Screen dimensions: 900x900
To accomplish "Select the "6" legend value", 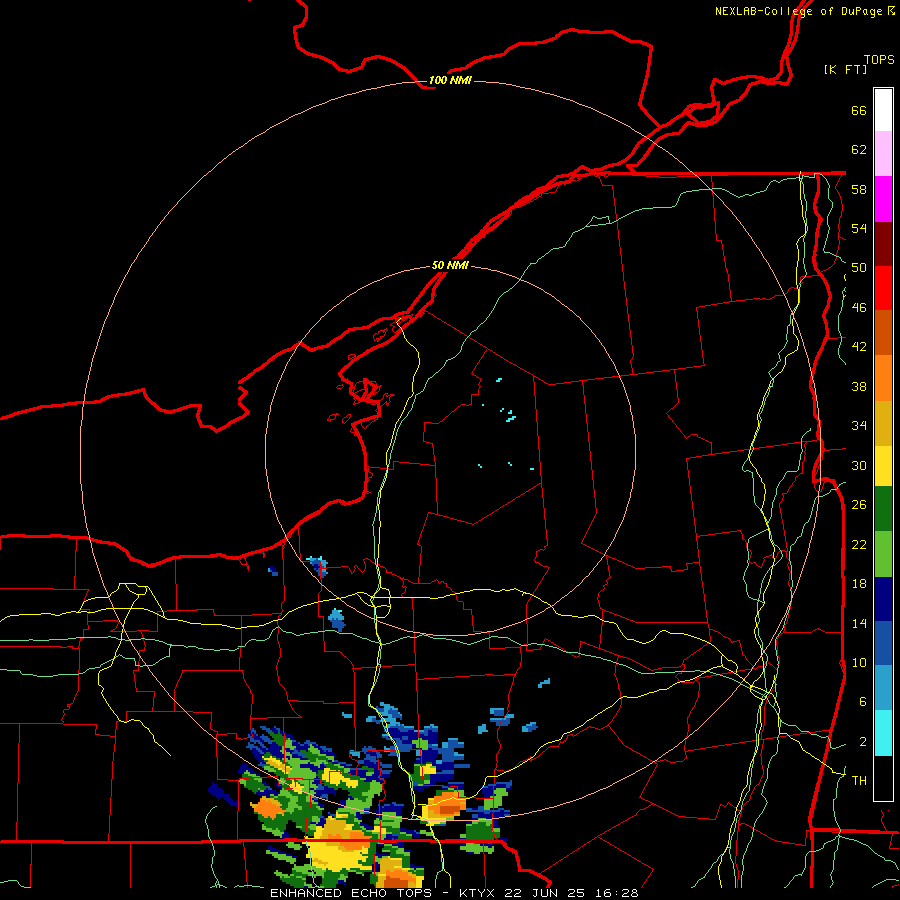I will point(862,701).
